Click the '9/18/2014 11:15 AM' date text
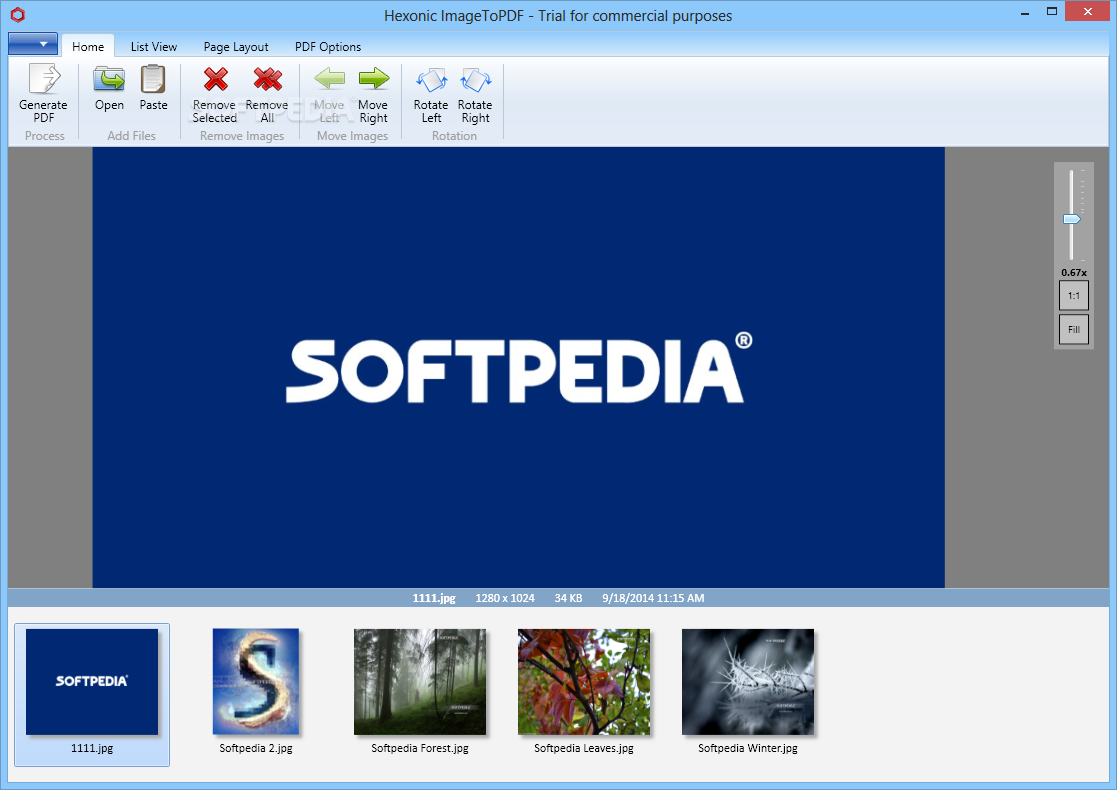This screenshot has width=1117, height=790. (x=653, y=598)
